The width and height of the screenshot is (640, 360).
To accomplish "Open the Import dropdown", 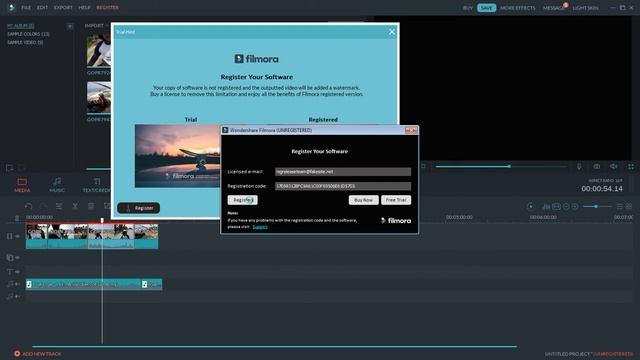I will click(97, 26).
